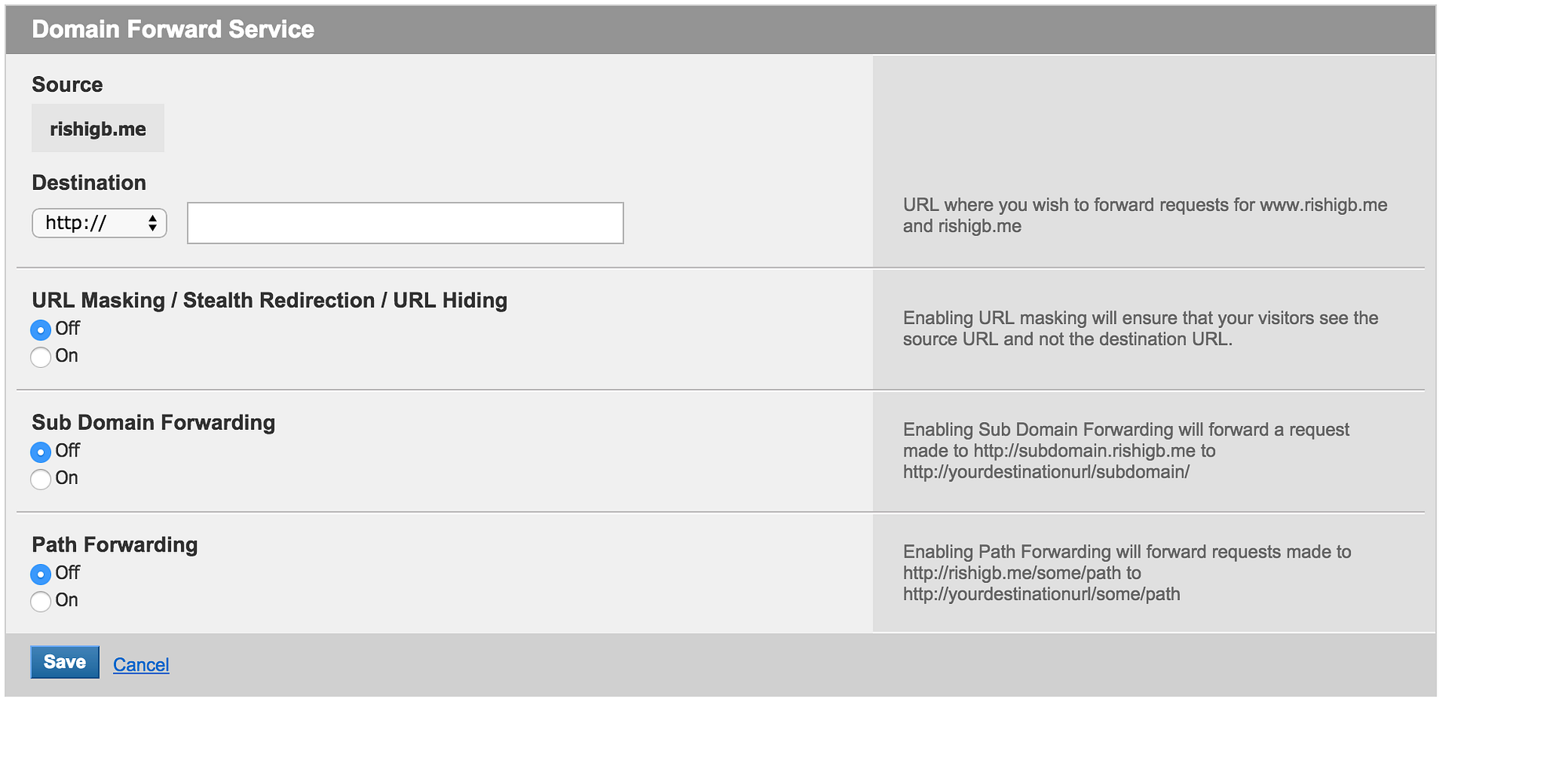Turn on Sub Domain Forwarding radio
The height and width of the screenshot is (775, 1568).
pyautogui.click(x=41, y=479)
